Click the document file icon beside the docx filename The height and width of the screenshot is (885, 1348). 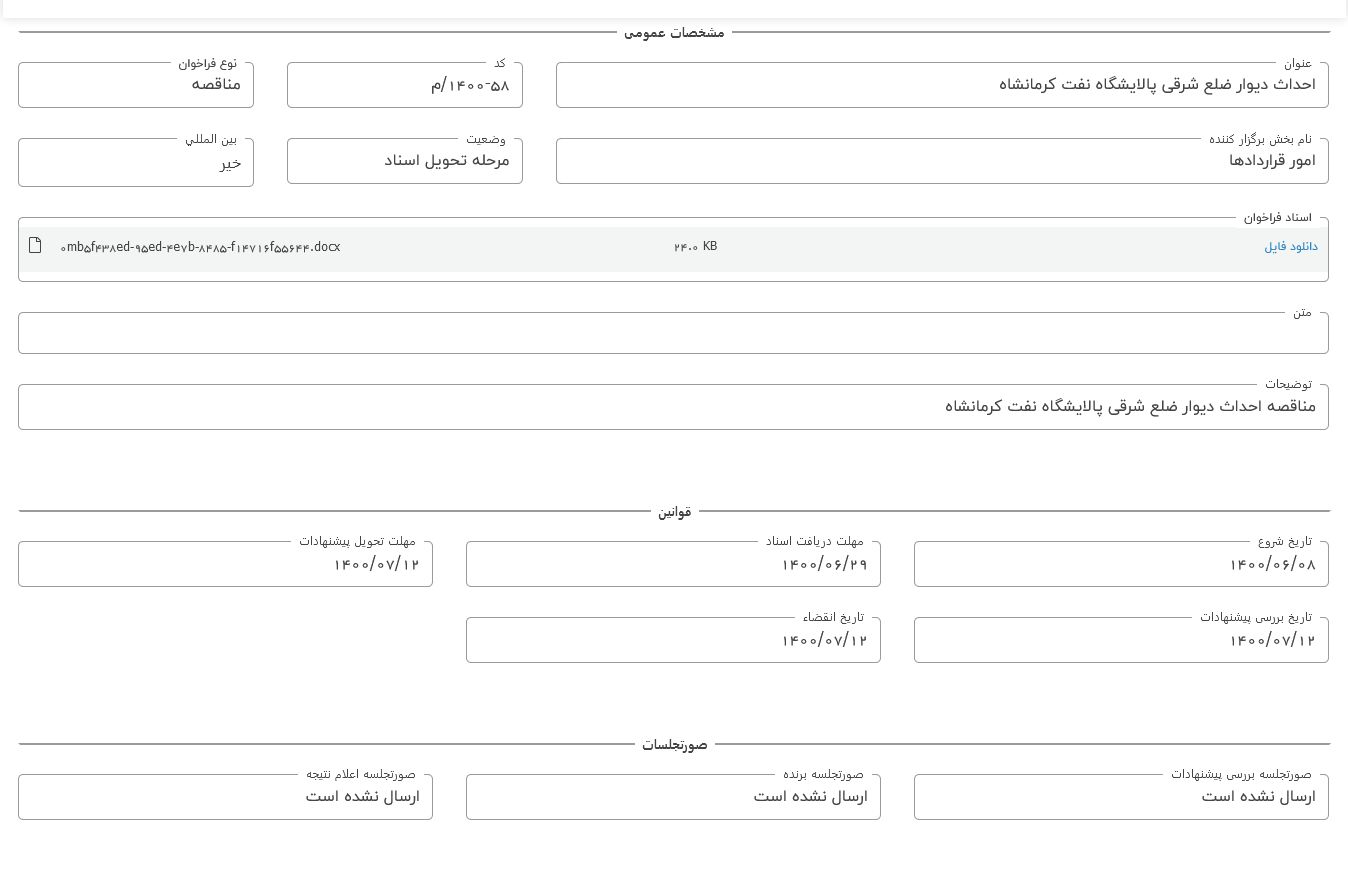[x=35, y=245]
